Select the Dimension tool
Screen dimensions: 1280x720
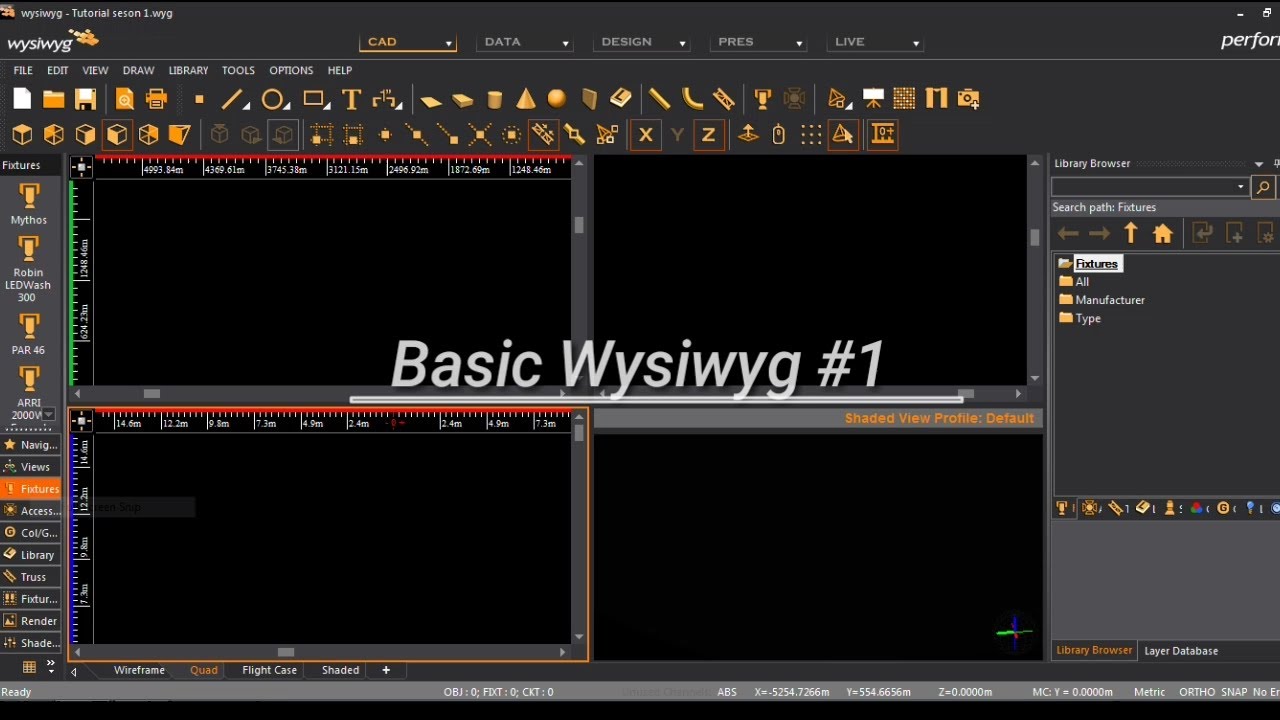pyautogui.click(x=386, y=99)
